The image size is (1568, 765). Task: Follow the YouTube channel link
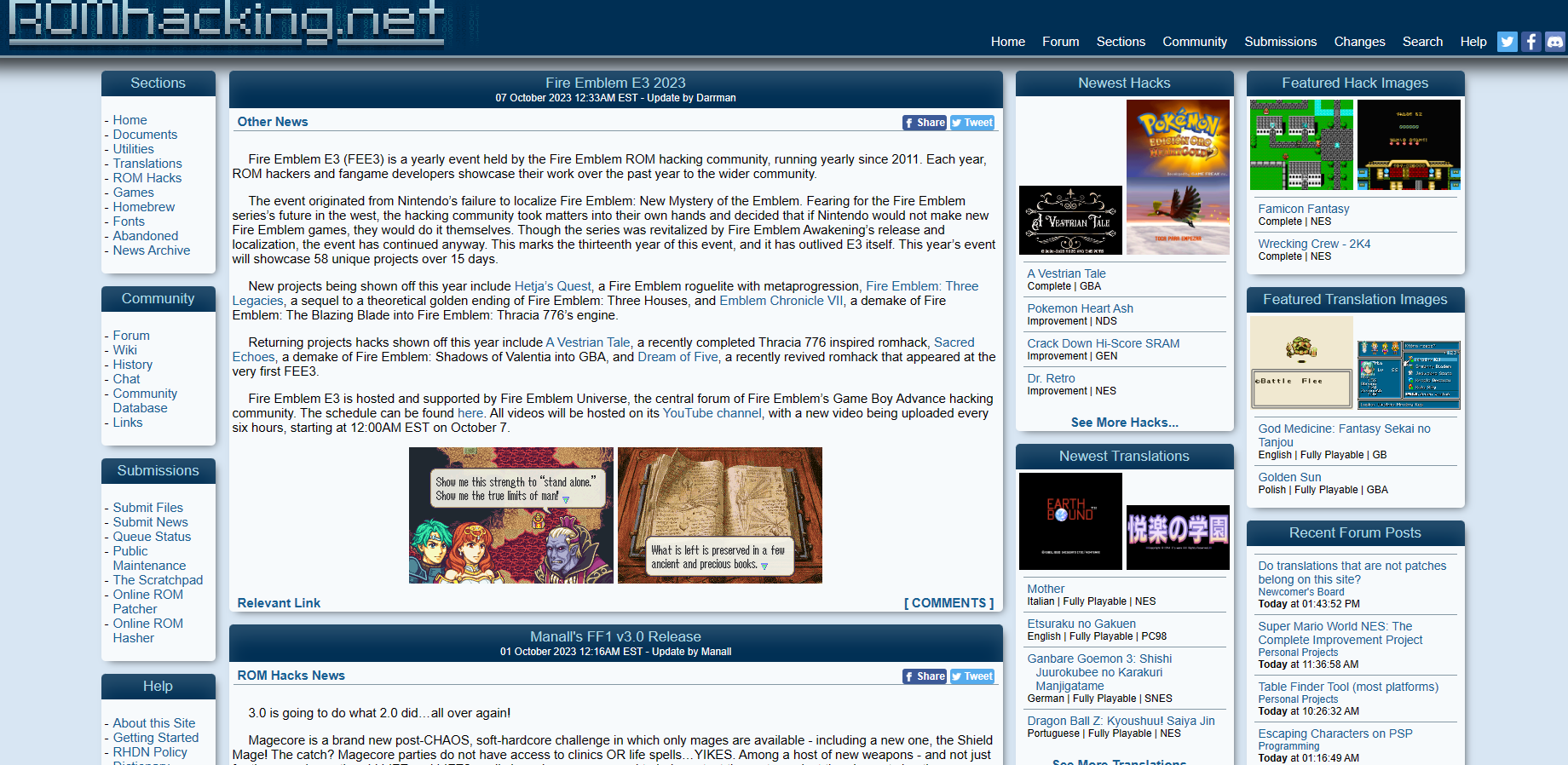click(x=712, y=413)
